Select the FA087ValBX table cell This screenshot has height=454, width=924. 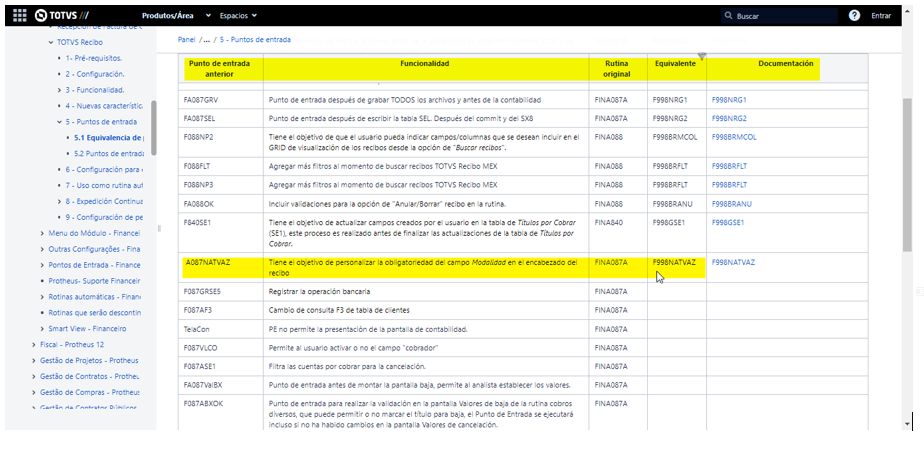point(220,386)
